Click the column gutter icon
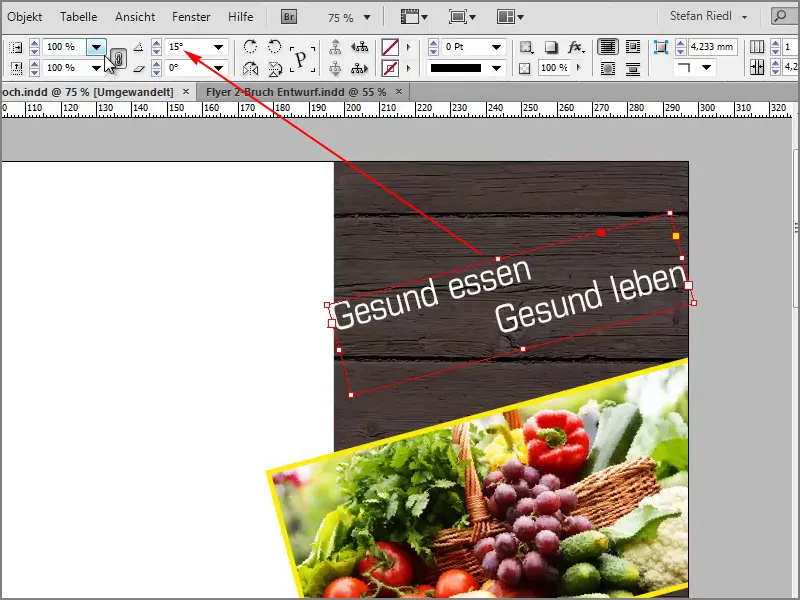Viewport: 800px width, 600px height. pos(757,68)
